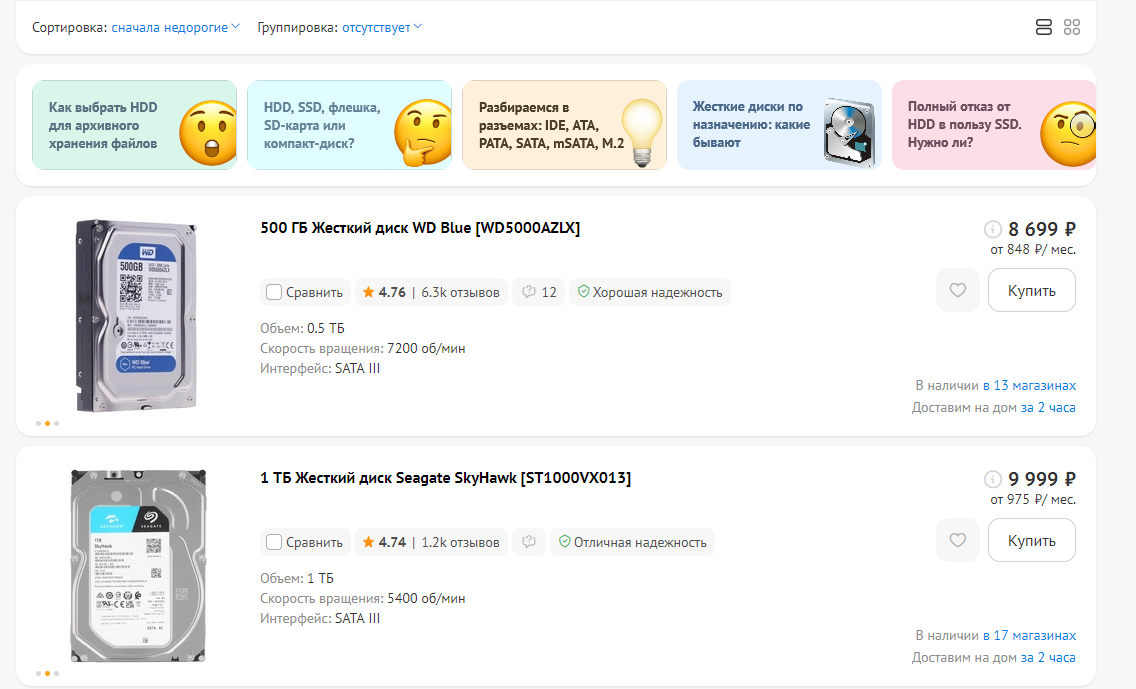The width and height of the screenshot is (1136, 689).
Task: Buy the WD Blue 500 ГБ drive
Action: pos(1032,290)
